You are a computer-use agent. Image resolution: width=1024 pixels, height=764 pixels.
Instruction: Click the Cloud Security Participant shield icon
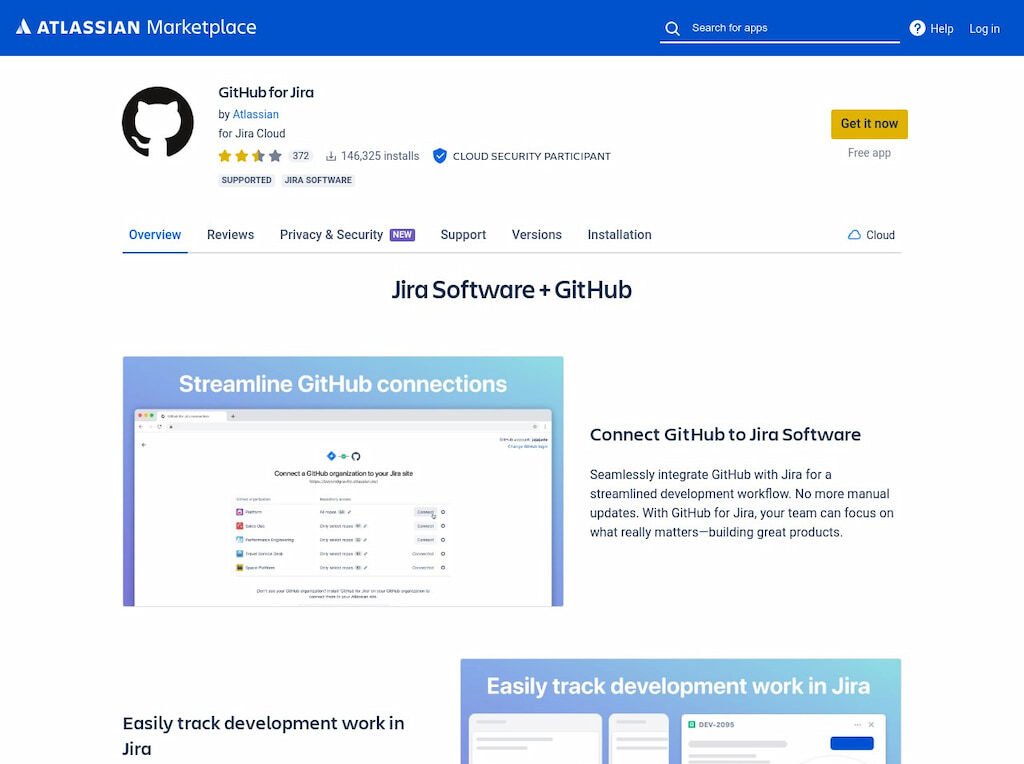click(x=440, y=156)
